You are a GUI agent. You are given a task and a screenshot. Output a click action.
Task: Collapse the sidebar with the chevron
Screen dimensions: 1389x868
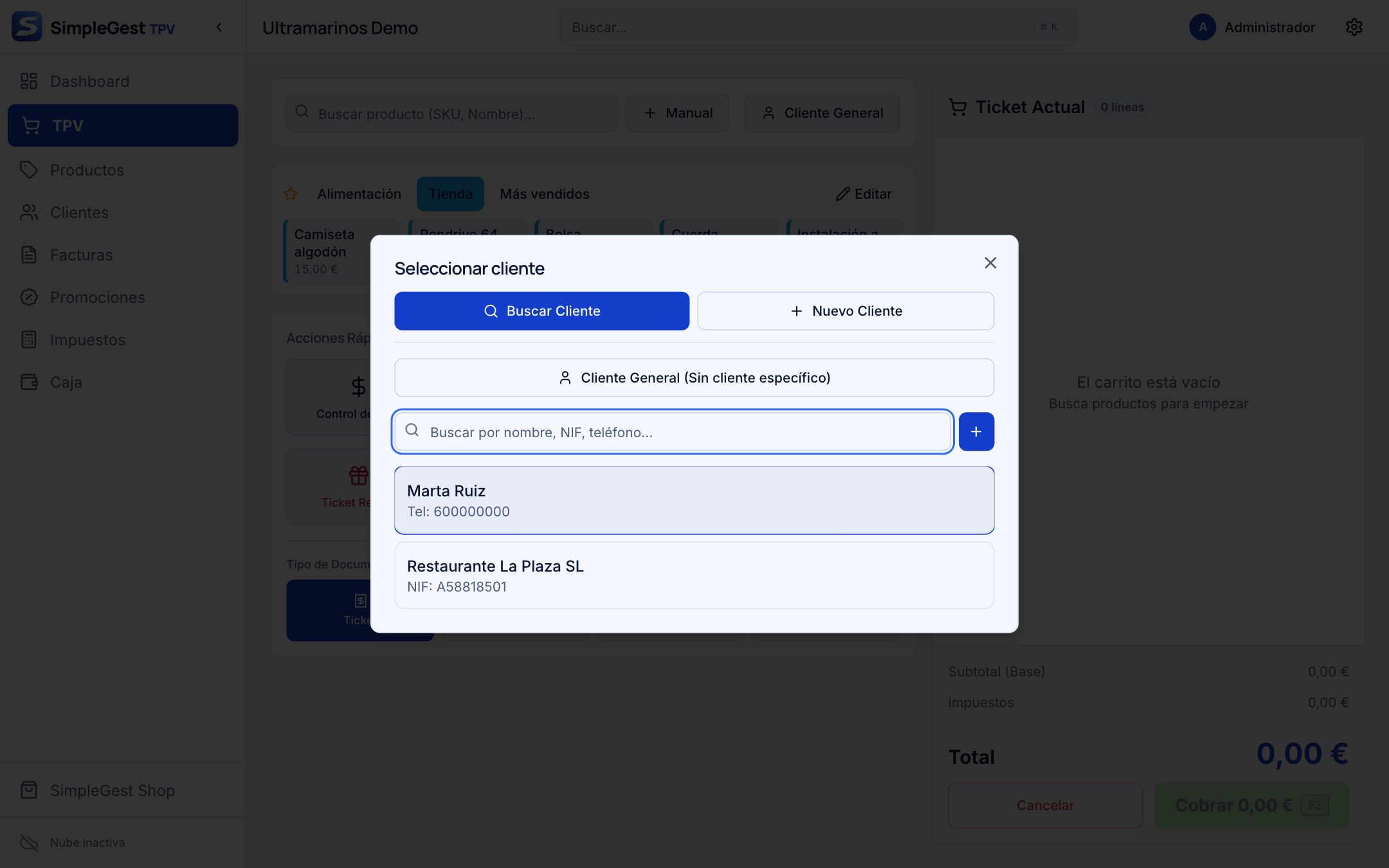219,27
